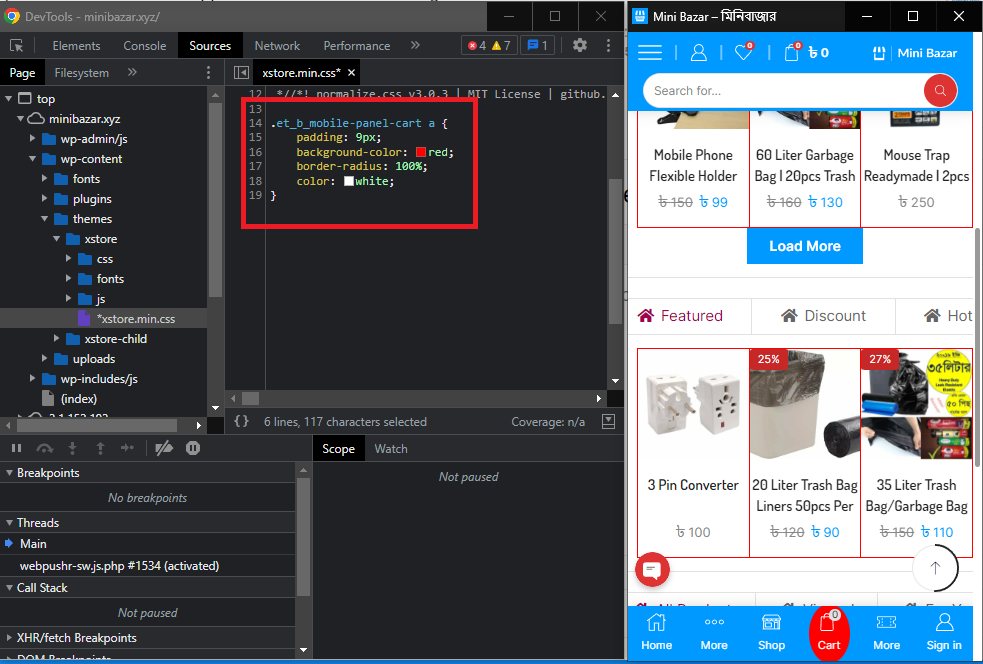Toggle the navigator sidebar icon beside file tab
The image size is (983, 664).
[241, 73]
